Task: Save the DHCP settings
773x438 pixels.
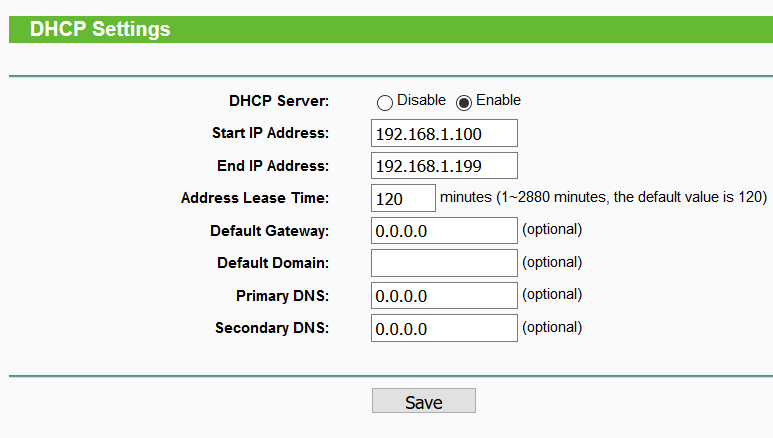Action: click(424, 401)
